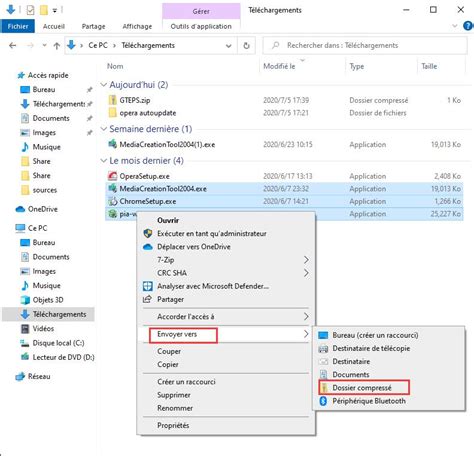Screen dimensions: 474x456
Task: Open the sources folder in the sidebar
Action: 45,190
